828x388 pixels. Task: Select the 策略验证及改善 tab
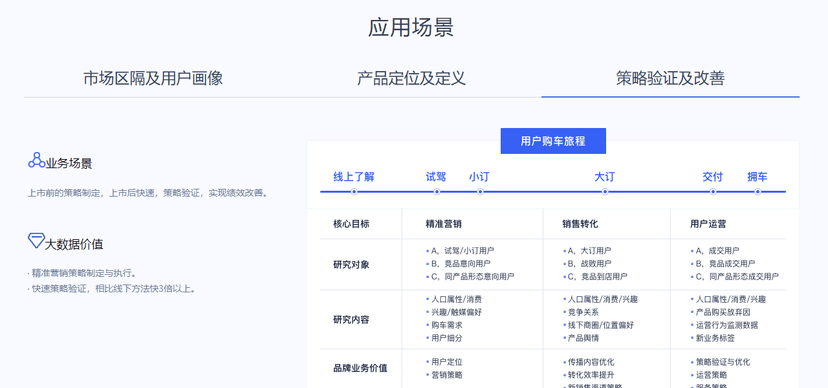pos(670,78)
